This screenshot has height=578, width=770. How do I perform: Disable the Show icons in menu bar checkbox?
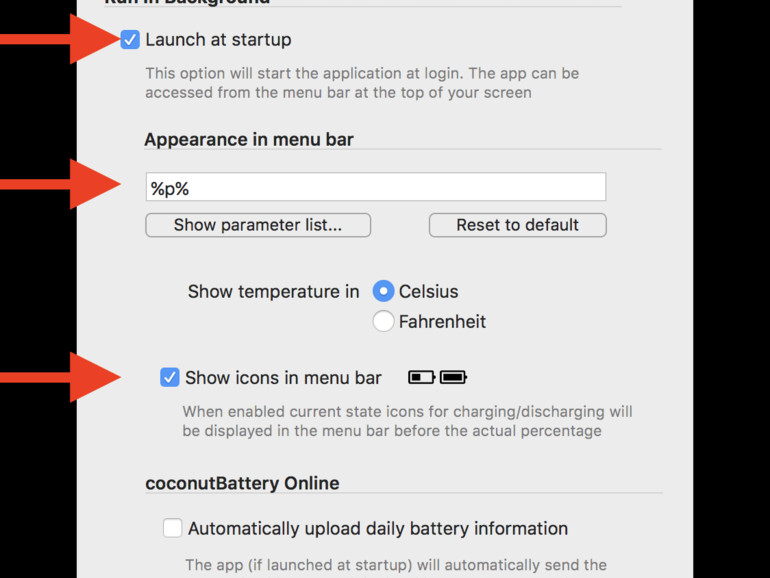pos(169,378)
